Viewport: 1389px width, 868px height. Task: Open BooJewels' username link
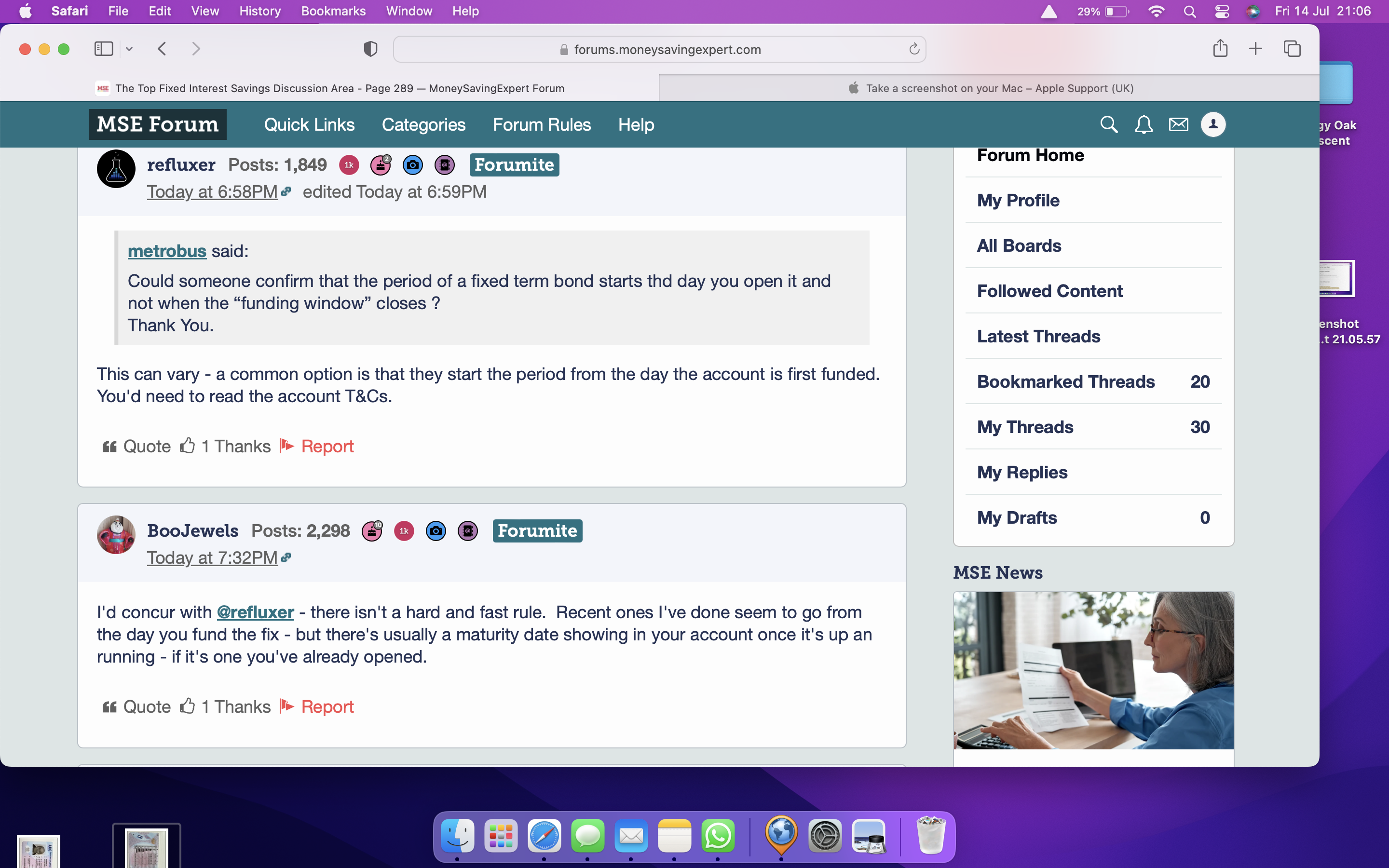192,531
